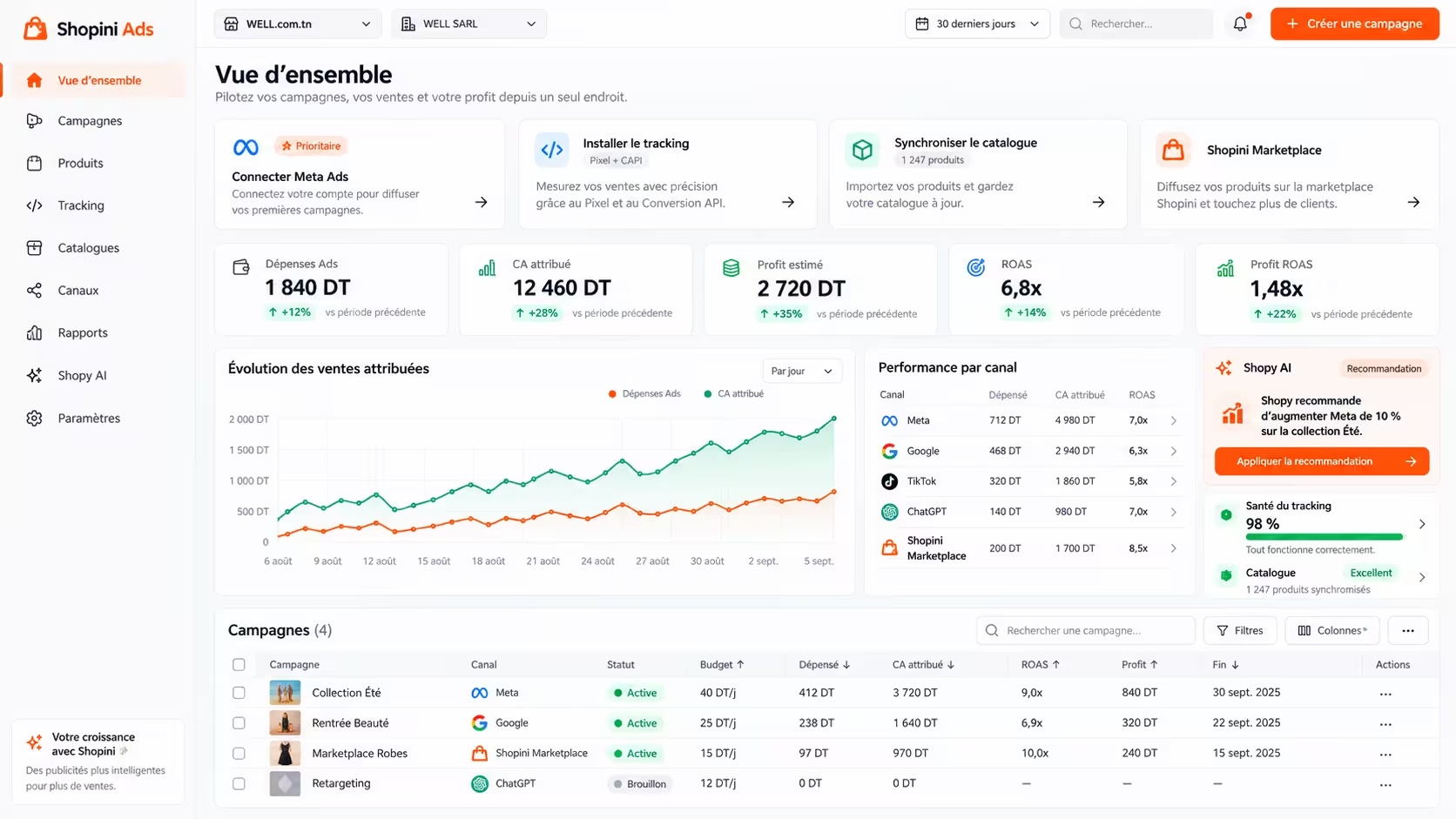Click the Google logo in Performance par canal
This screenshot has height=819, width=1456.
click(x=889, y=451)
